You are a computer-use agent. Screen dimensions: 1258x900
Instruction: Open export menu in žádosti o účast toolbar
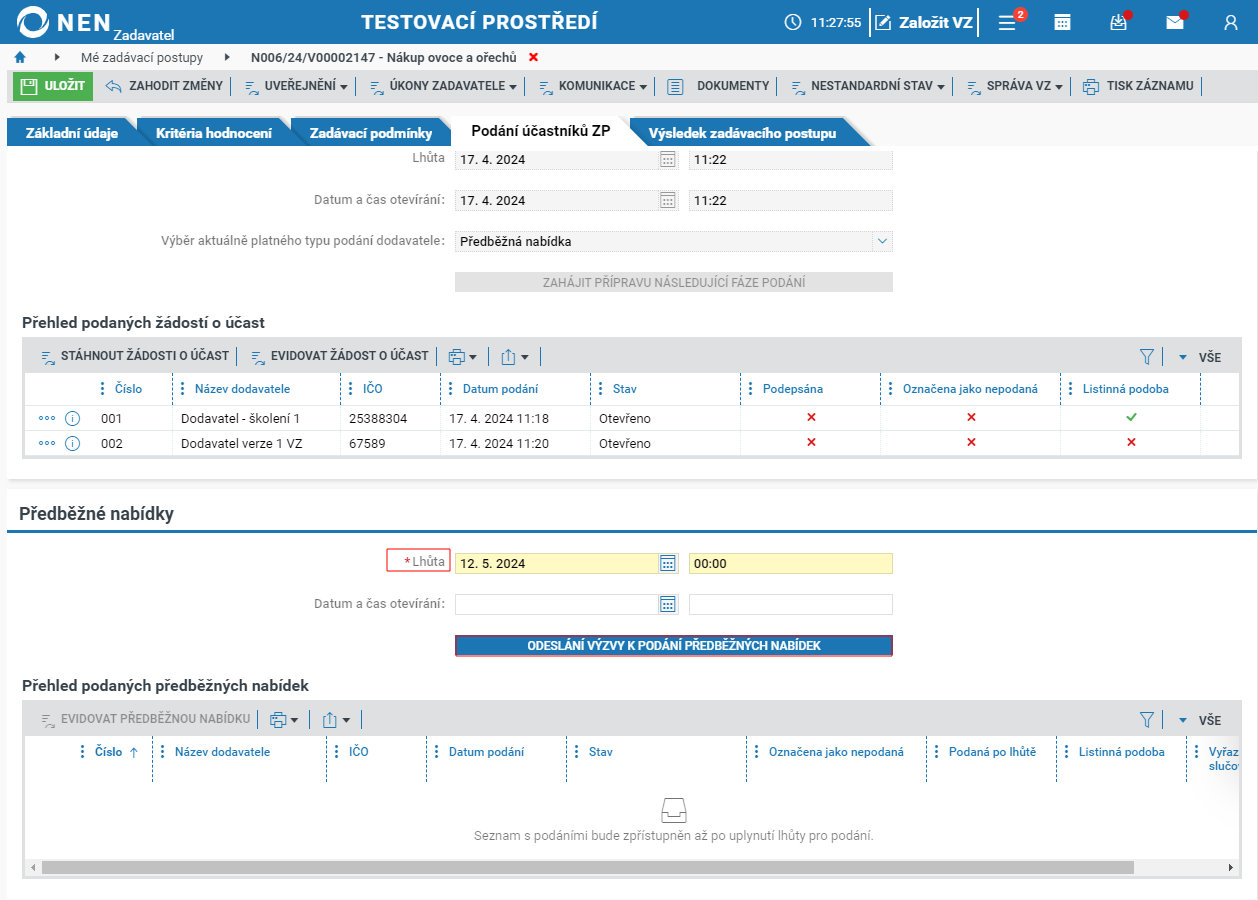pos(514,357)
